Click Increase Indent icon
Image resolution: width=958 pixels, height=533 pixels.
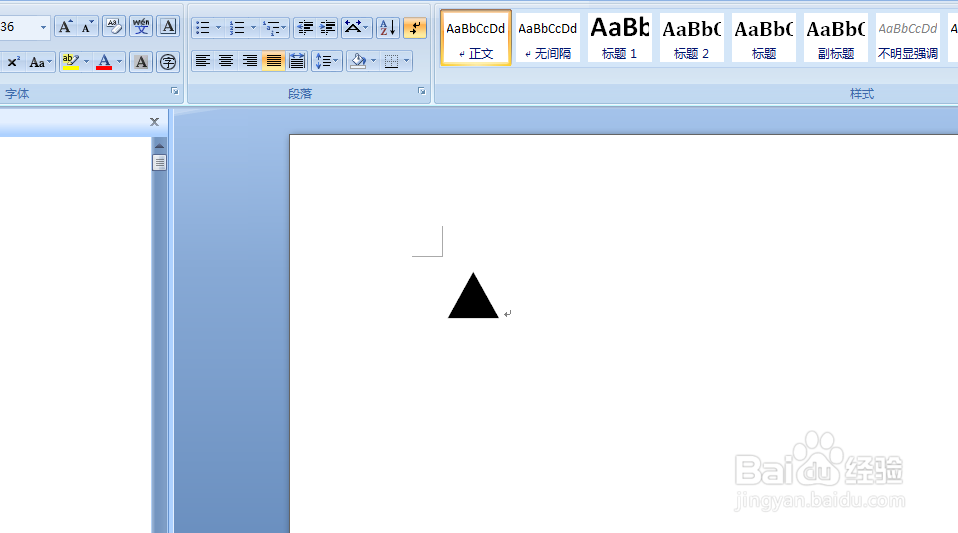(327, 28)
